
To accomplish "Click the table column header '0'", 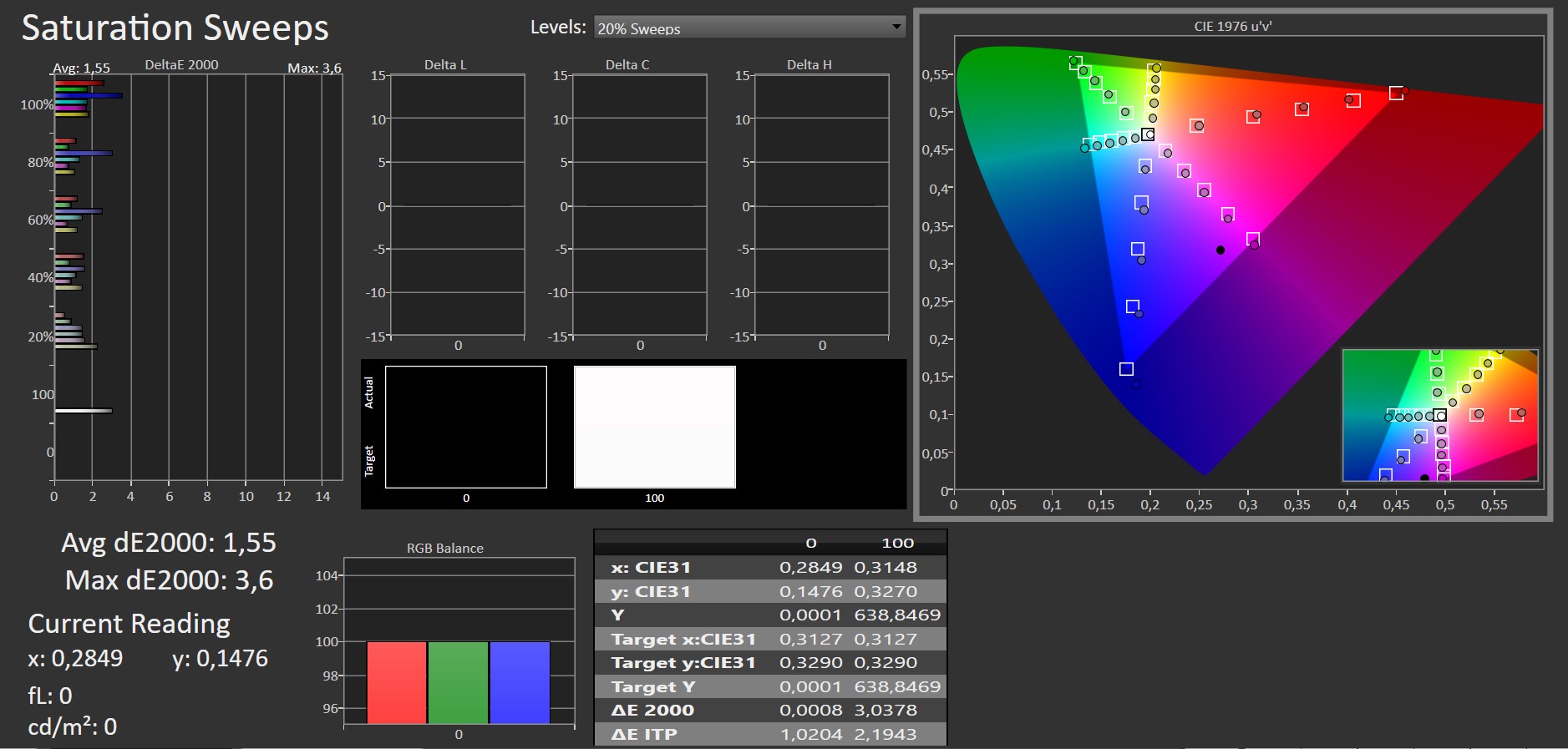I will coord(810,543).
